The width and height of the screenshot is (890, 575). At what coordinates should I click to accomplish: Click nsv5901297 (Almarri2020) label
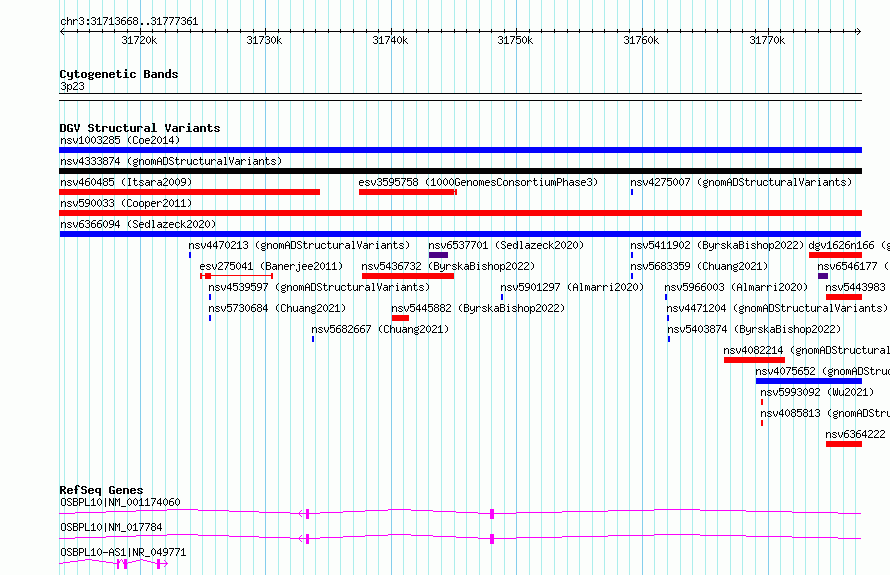point(572,287)
